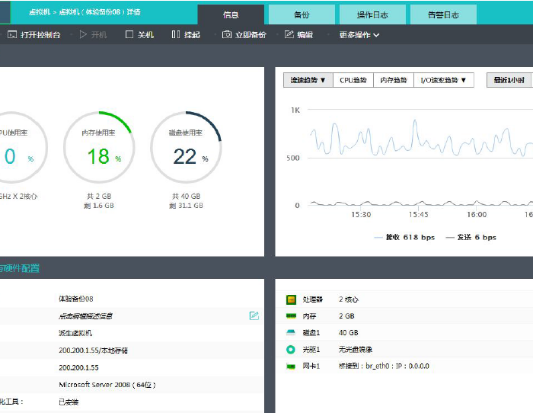Show the CPU趋势 chart
Viewport: 534px width, 413px height.
coord(353,80)
